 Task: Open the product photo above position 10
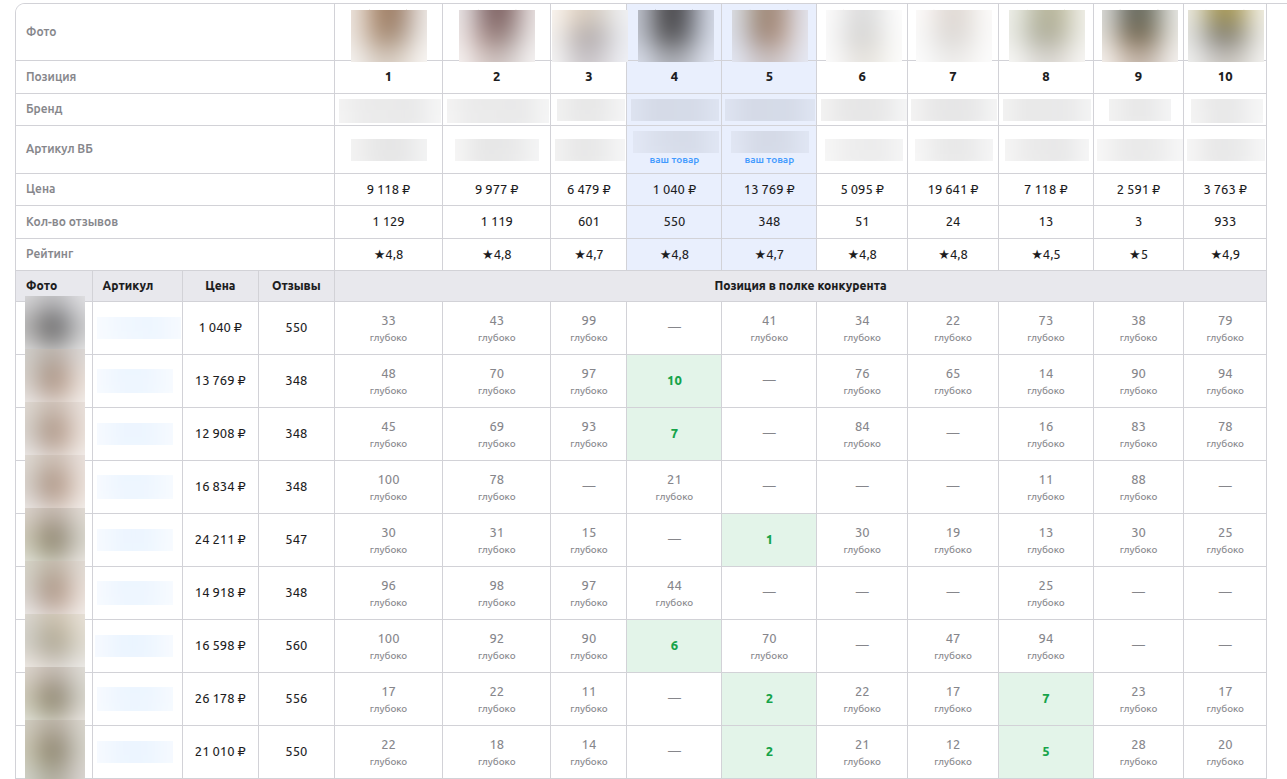coord(1225,35)
